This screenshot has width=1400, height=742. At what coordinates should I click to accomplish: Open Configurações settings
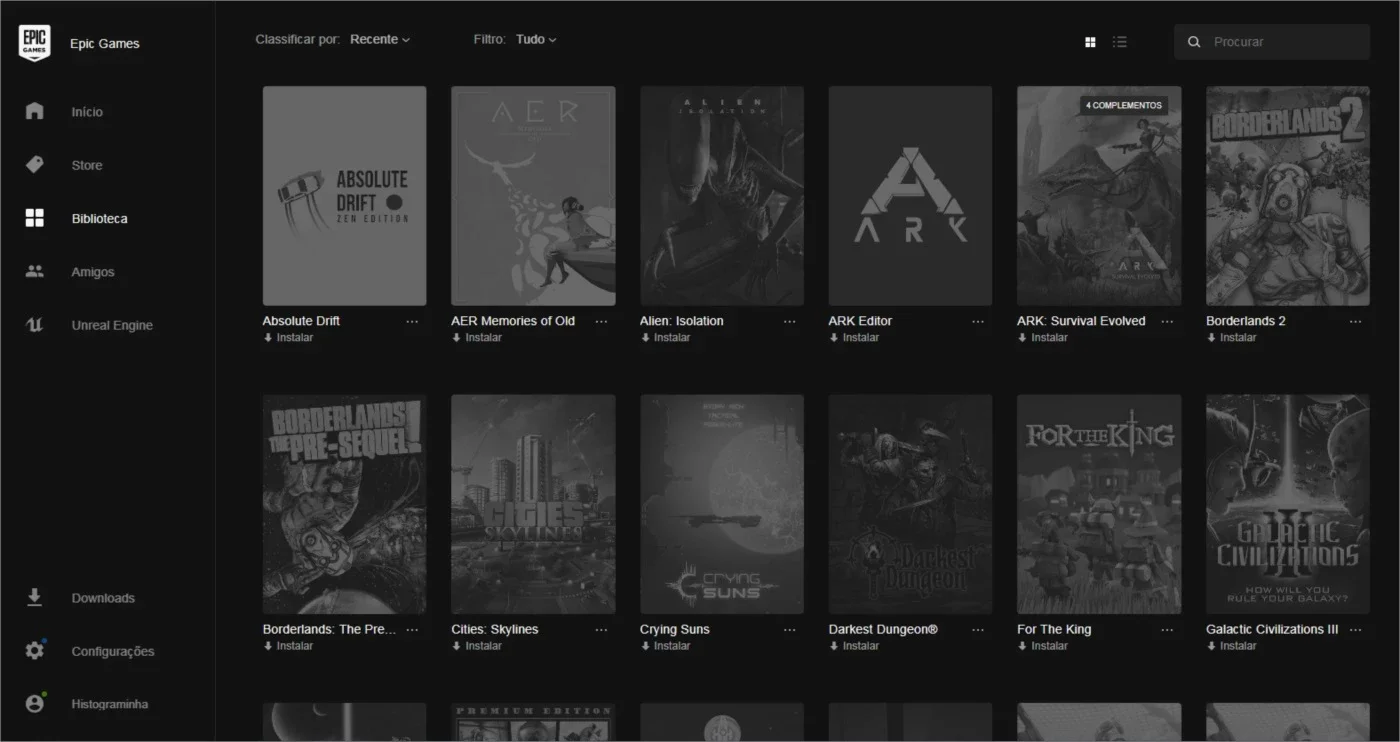113,651
